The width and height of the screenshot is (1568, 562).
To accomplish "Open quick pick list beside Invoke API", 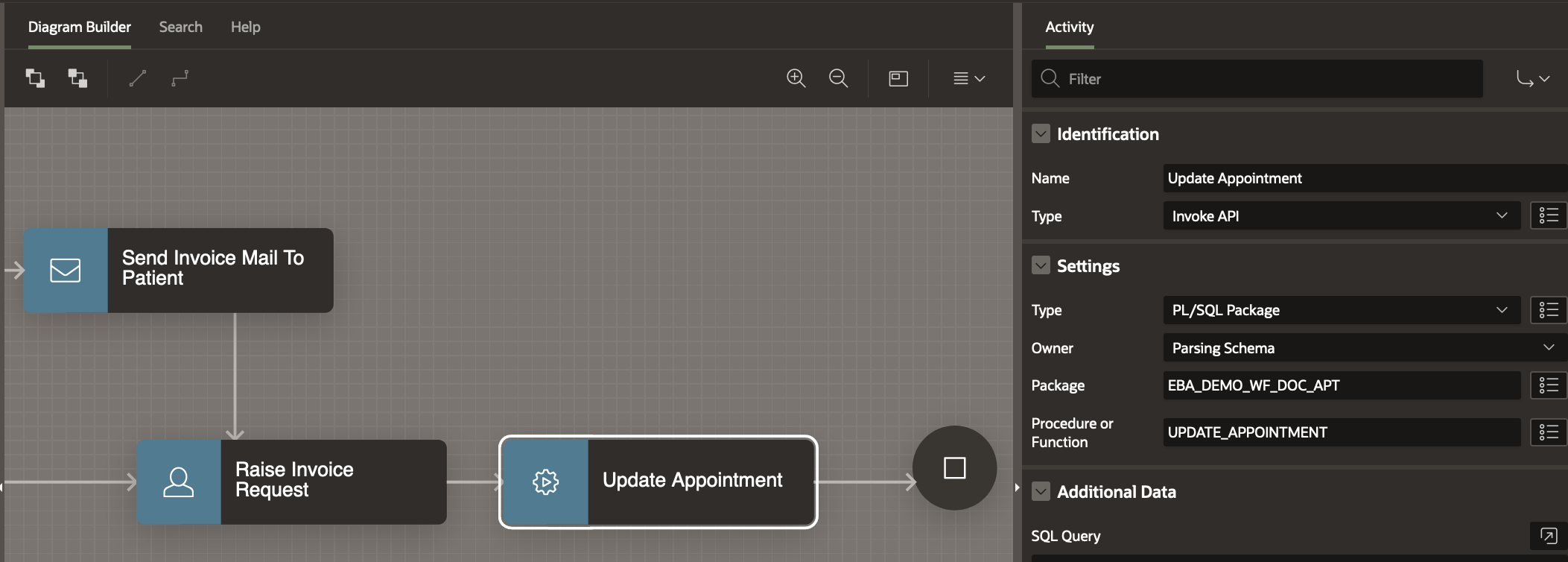I will click(1549, 216).
